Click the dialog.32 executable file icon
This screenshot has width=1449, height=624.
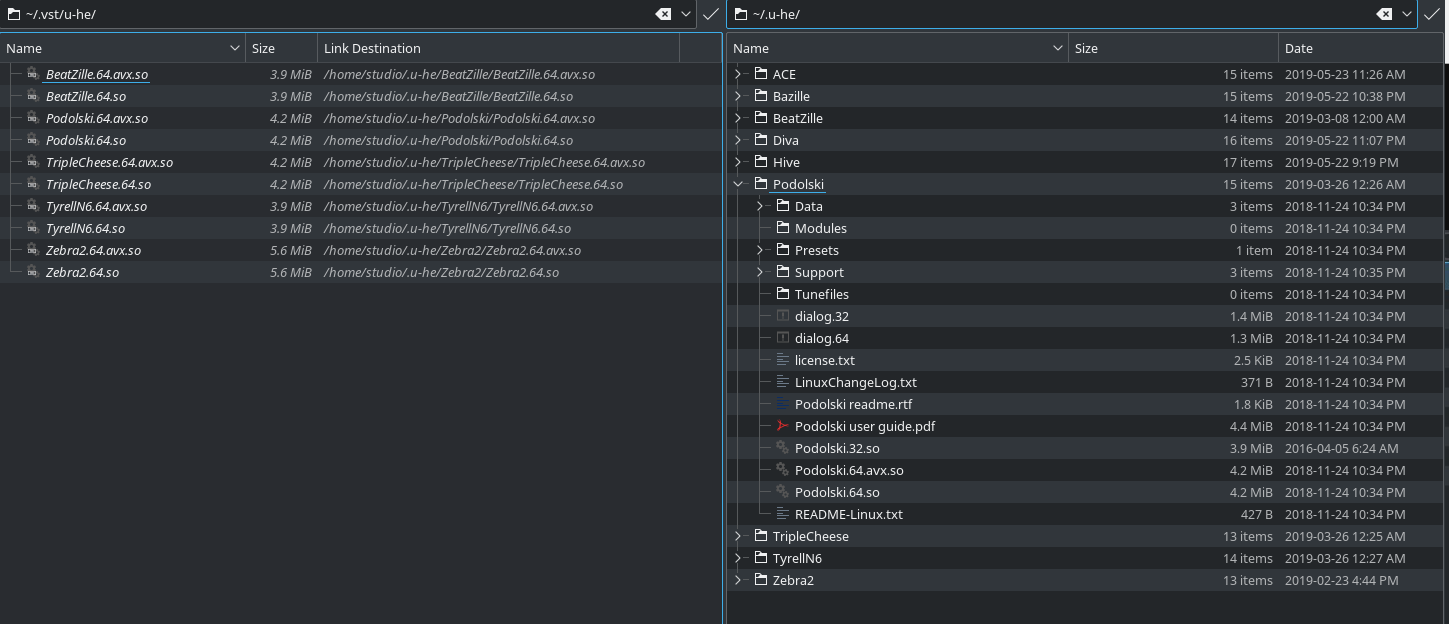(x=783, y=316)
